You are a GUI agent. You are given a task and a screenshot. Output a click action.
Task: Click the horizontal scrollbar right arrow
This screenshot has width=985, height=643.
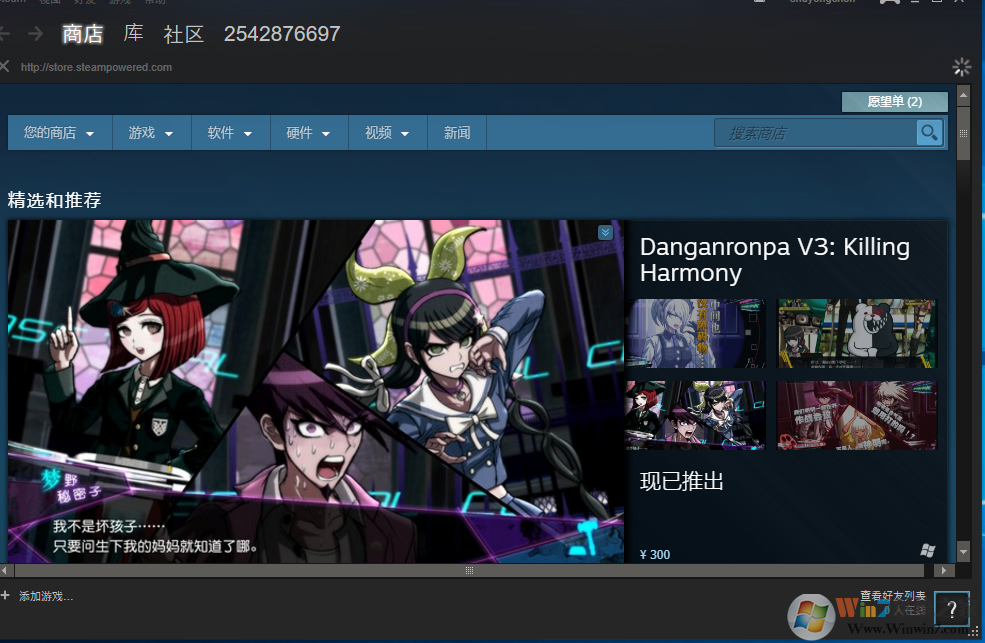click(x=944, y=570)
